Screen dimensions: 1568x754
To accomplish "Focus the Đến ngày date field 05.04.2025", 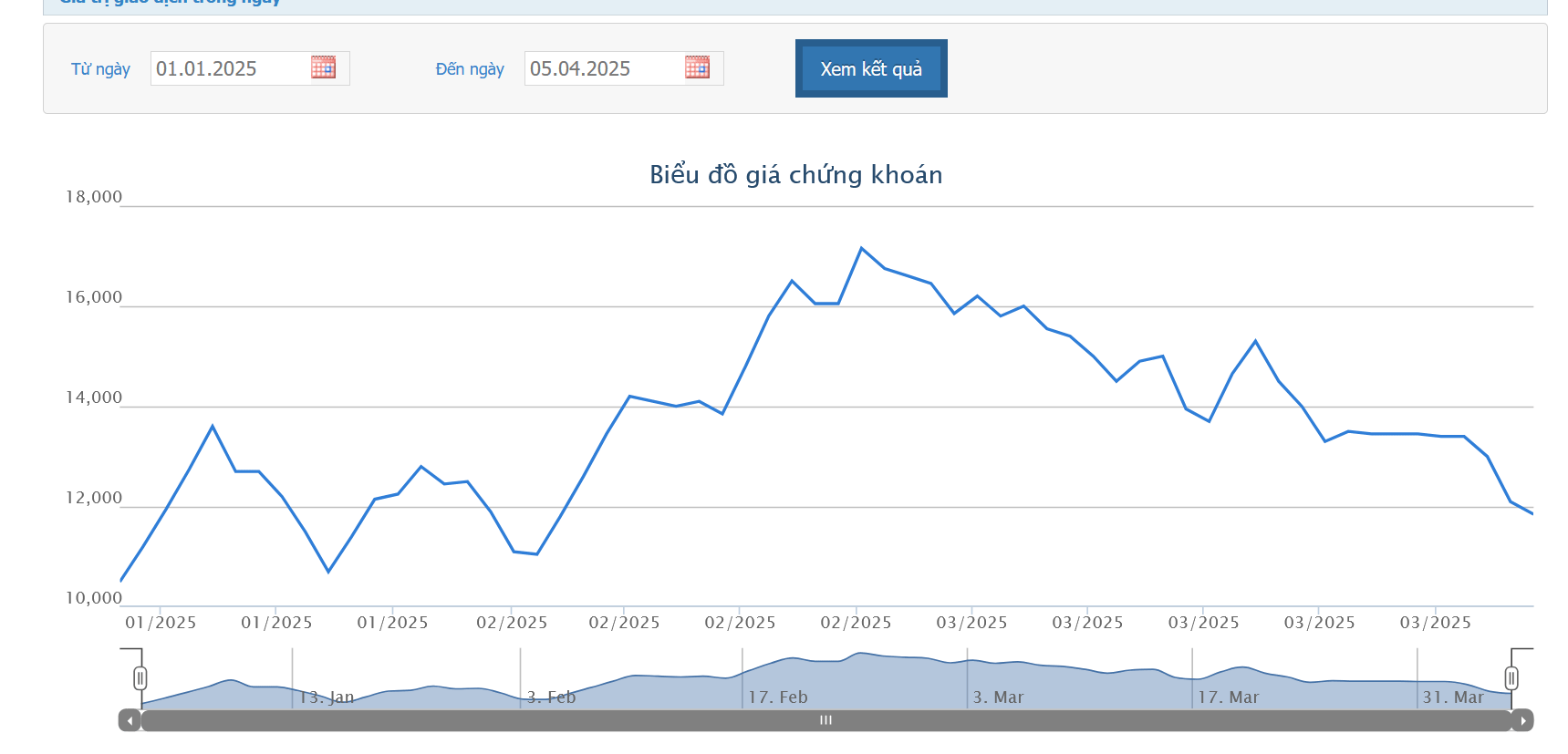I will [602, 68].
